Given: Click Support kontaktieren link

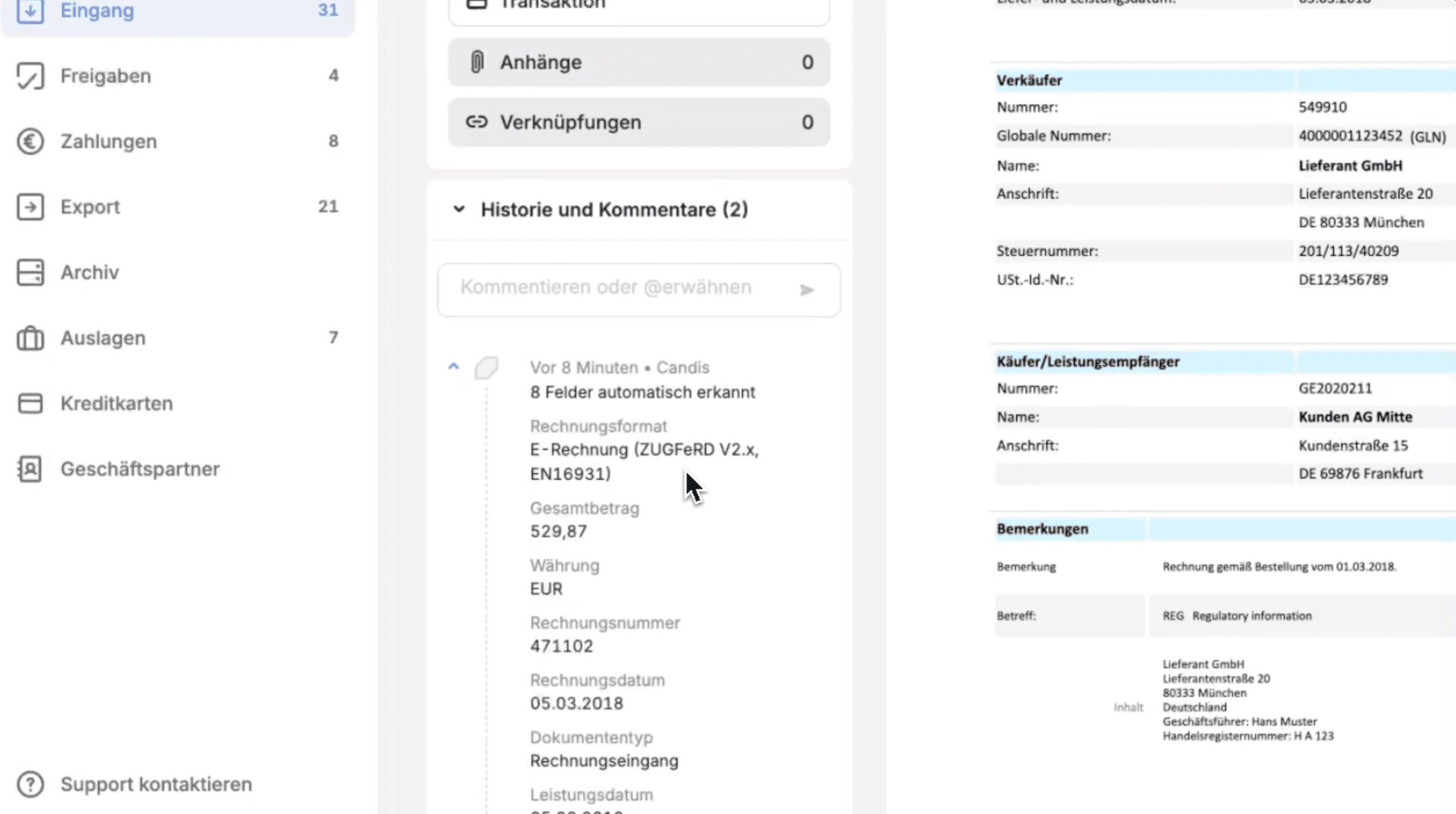Looking at the screenshot, I should coord(156,784).
